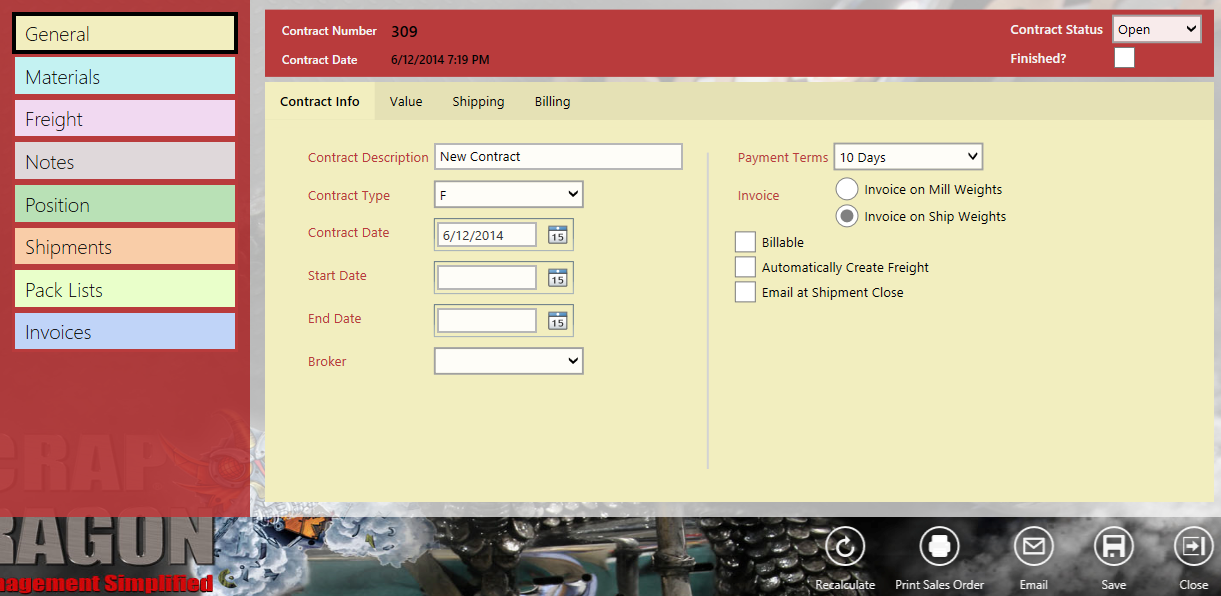The image size is (1221, 596).
Task: Click the Payment Terms label
Action: click(783, 157)
